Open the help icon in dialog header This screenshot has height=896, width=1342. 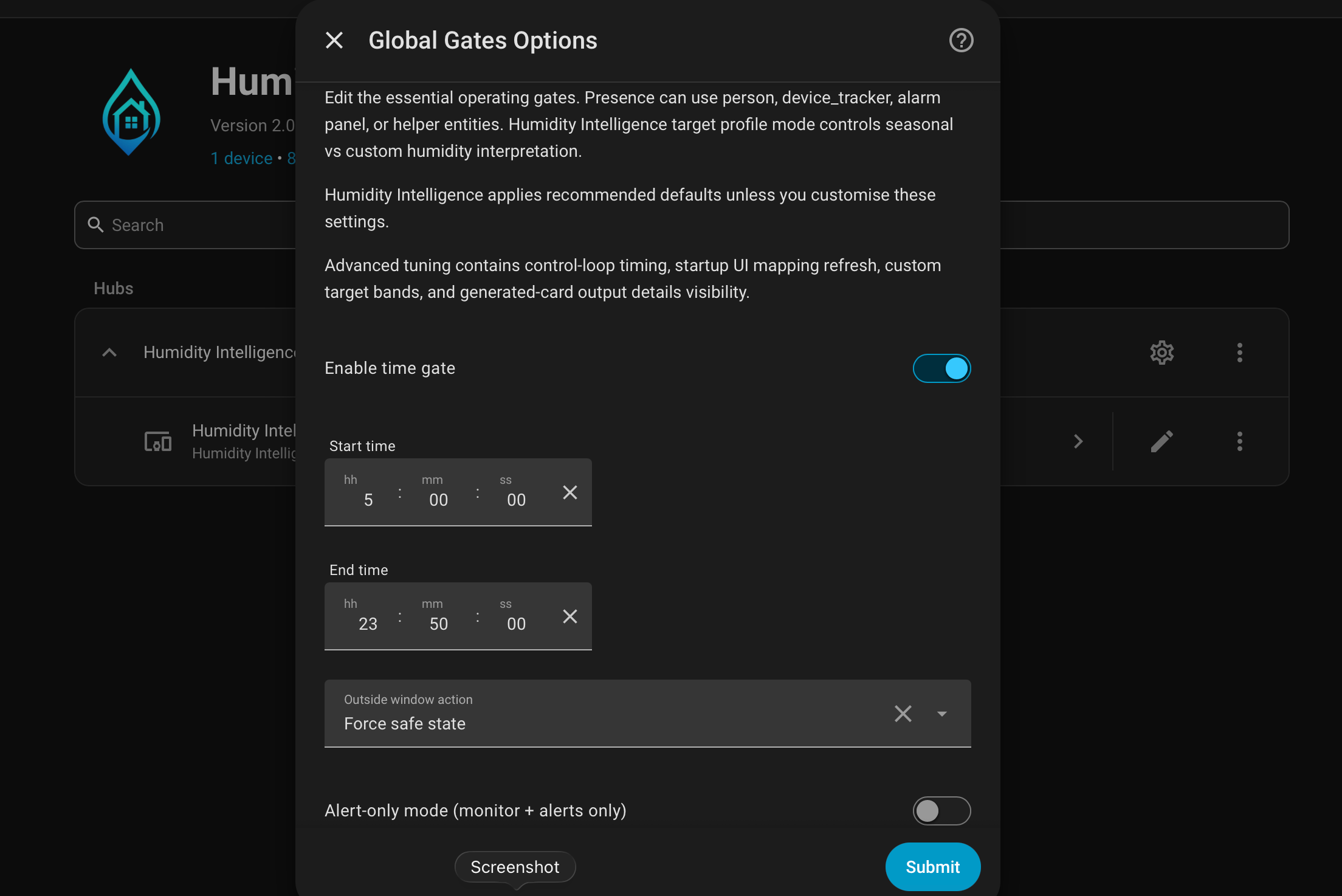(961, 41)
